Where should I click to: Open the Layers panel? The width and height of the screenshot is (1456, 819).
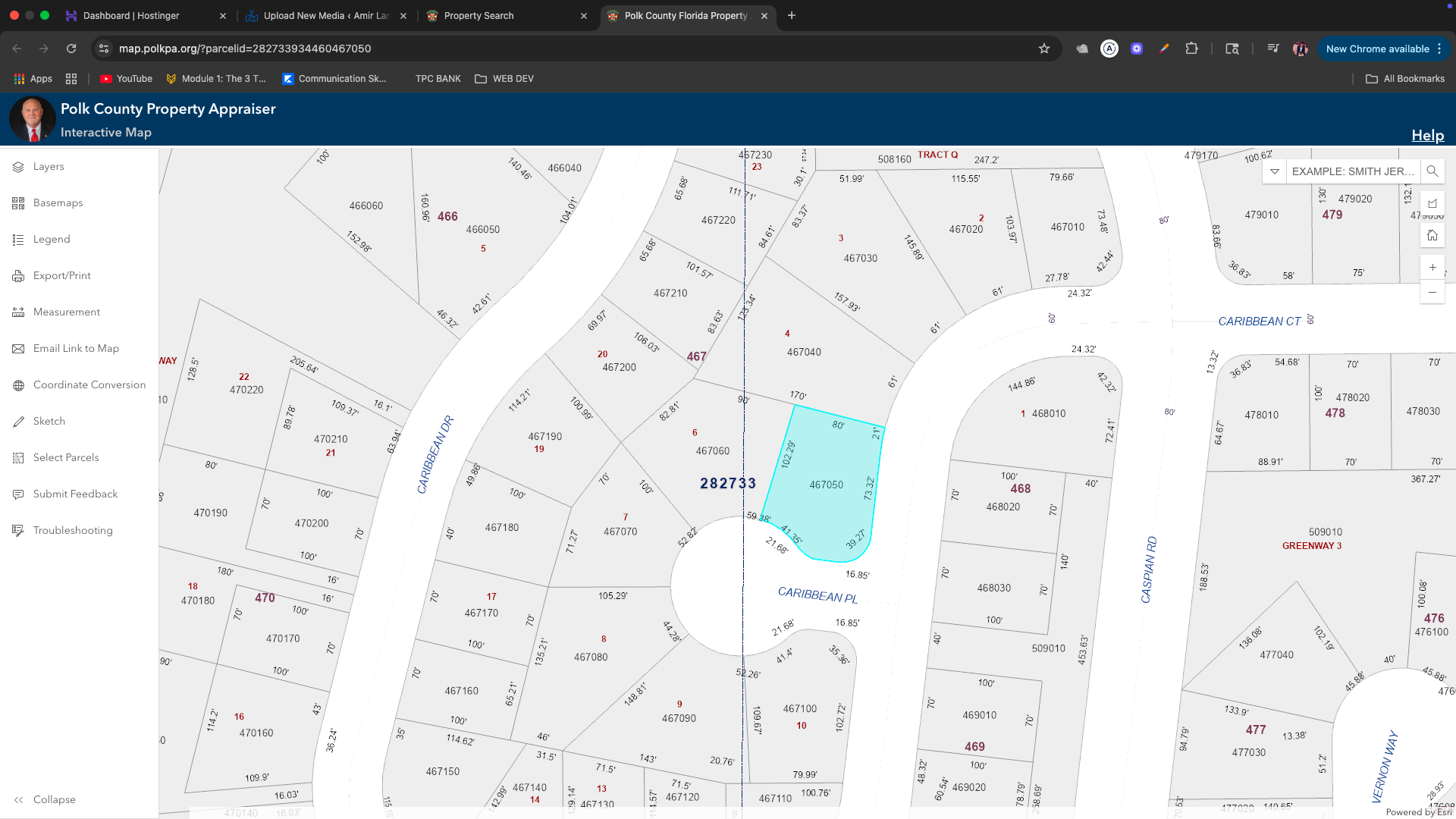(x=48, y=167)
